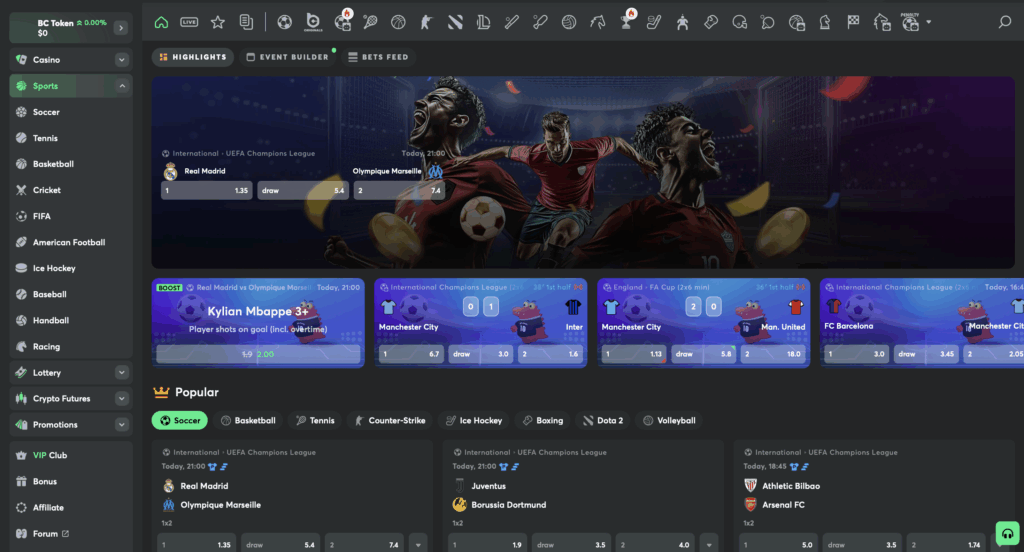
Task: Expand the Promotions sidebar section
Action: 121,425
